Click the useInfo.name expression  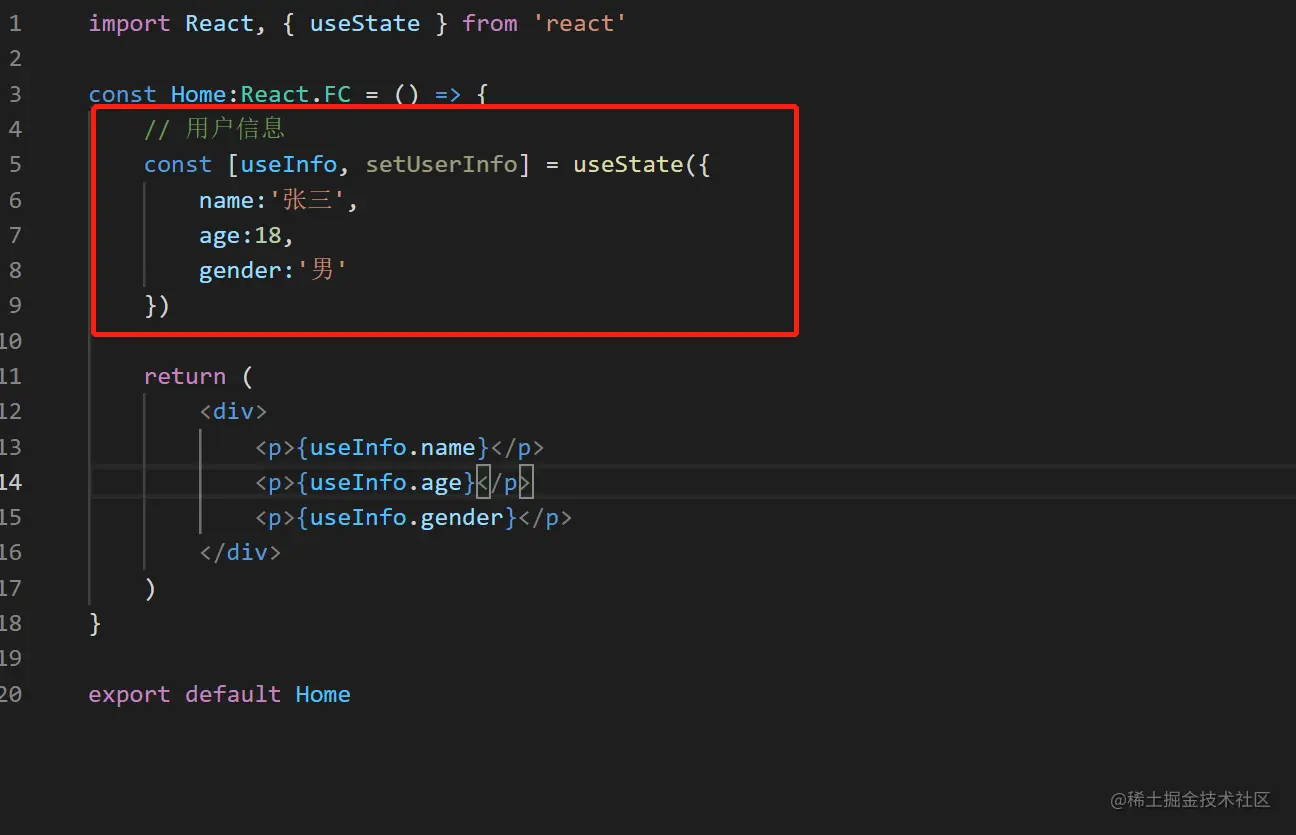click(x=392, y=447)
